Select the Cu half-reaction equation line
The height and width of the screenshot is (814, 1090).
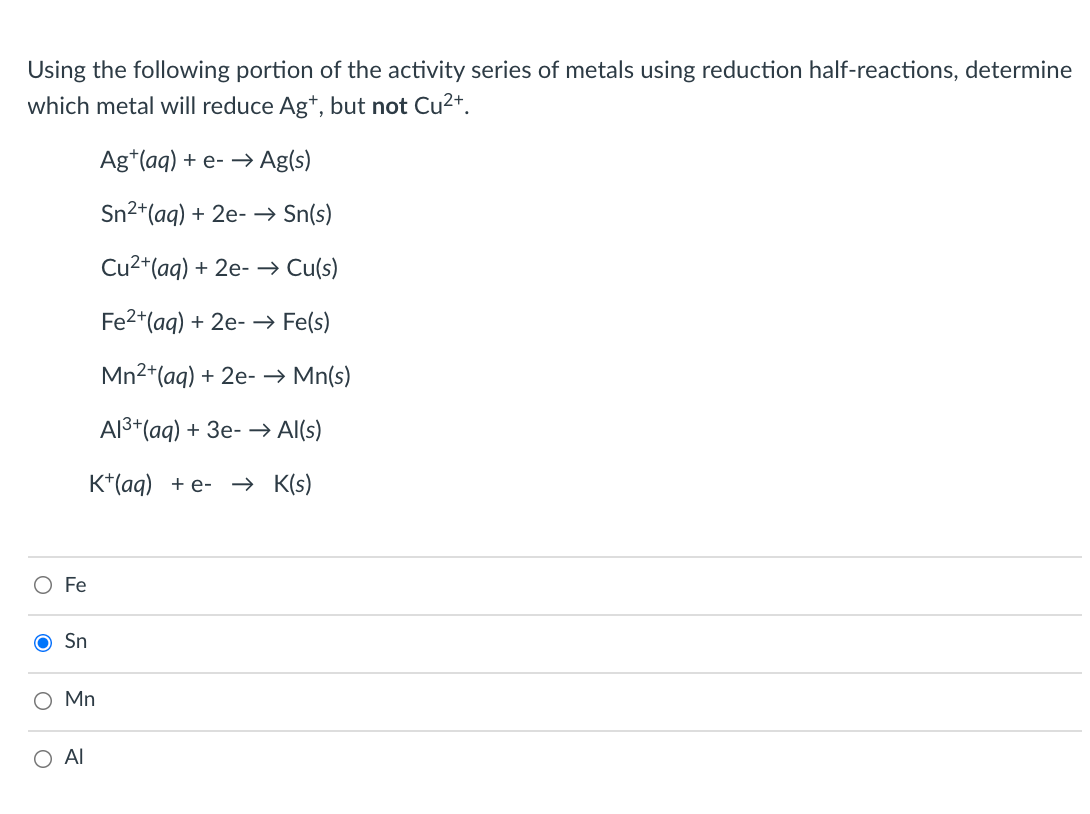(219, 268)
